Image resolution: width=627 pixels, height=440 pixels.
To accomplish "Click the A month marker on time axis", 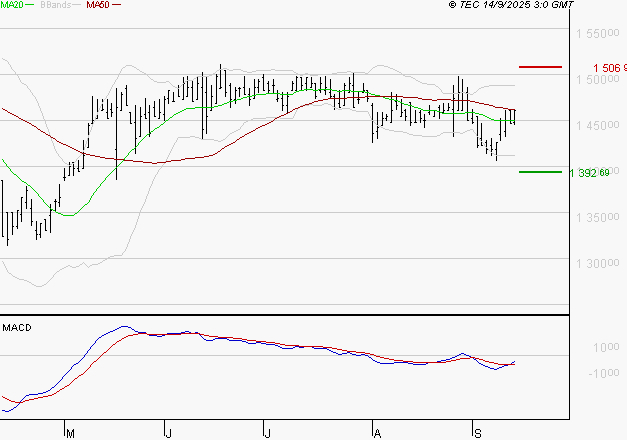I will pos(377,433).
